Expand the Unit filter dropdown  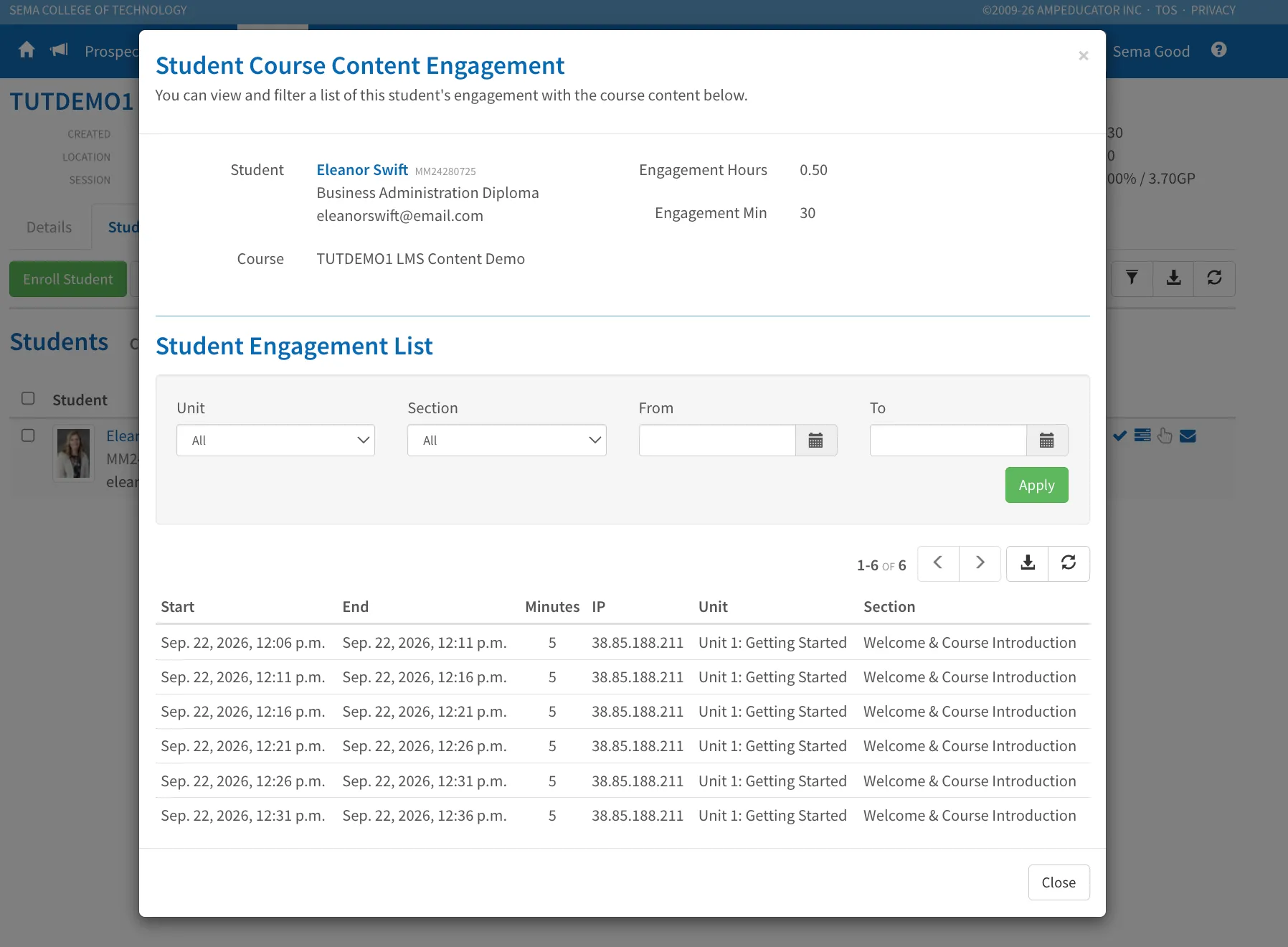[275, 440]
